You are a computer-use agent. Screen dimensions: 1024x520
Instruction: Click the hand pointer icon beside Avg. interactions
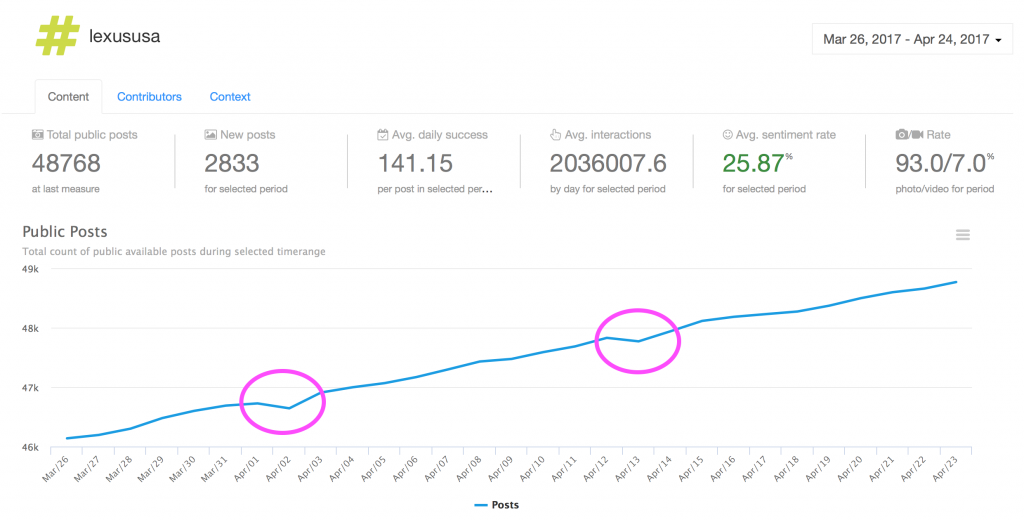coord(555,135)
